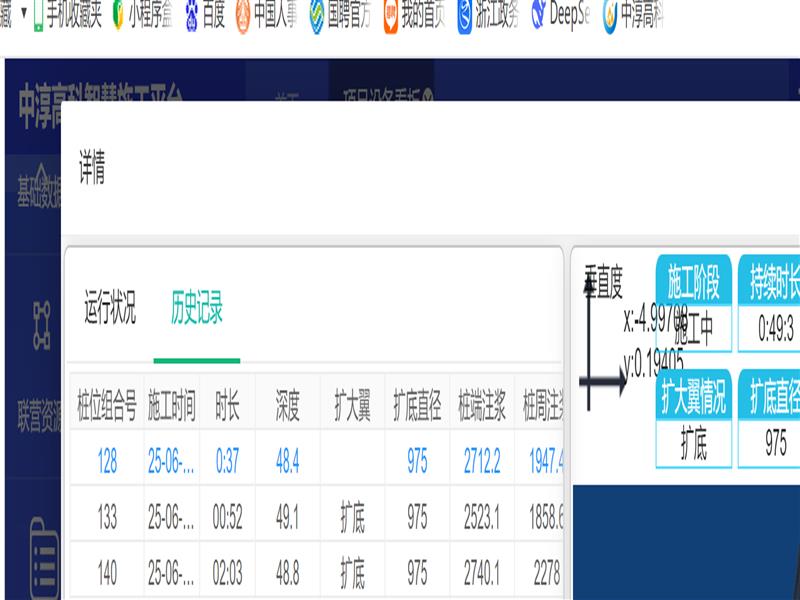
Task: Click pile group number 128 link
Action: 107,460
